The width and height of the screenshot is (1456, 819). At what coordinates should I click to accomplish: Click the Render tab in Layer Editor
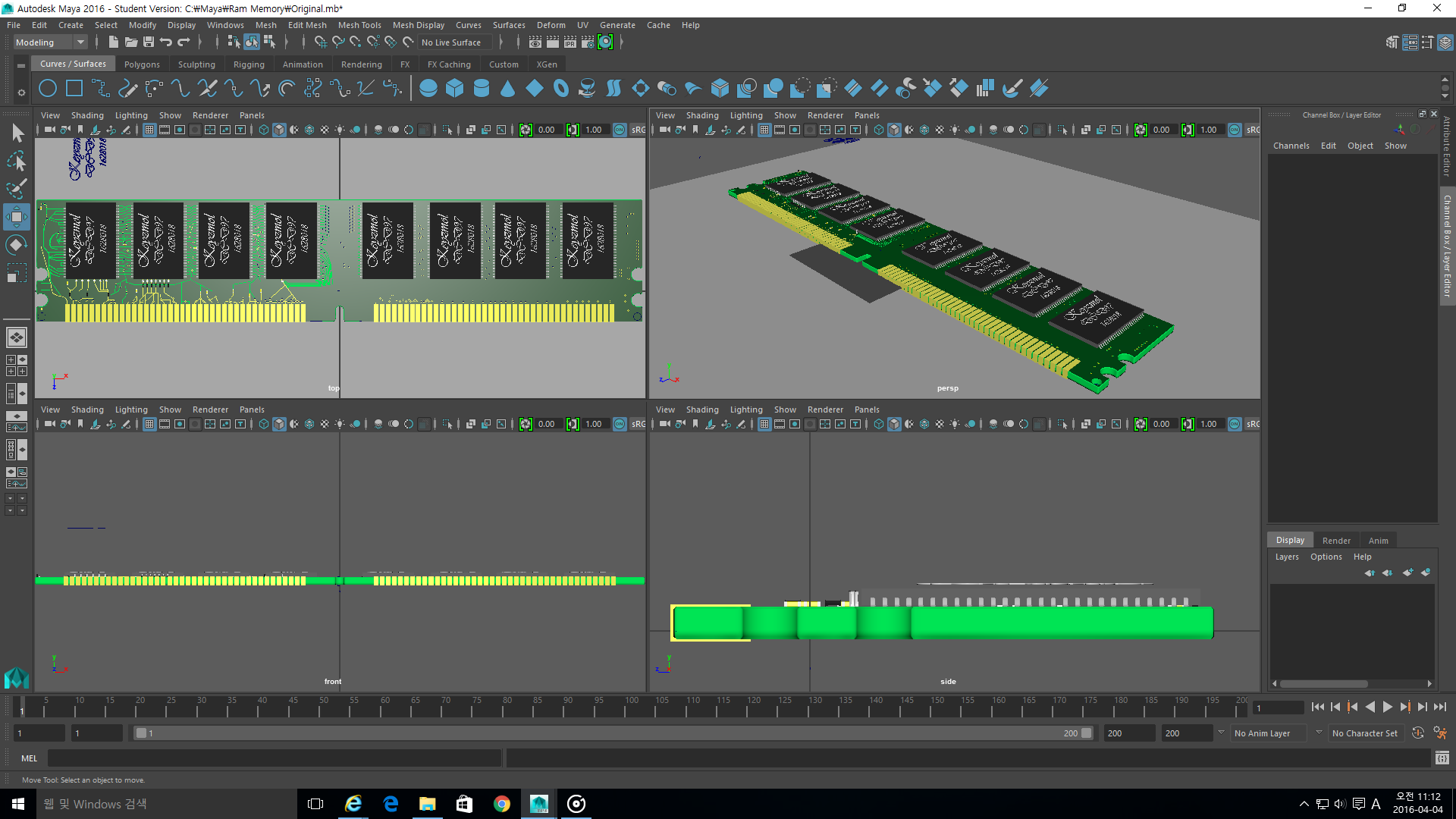tap(1336, 541)
